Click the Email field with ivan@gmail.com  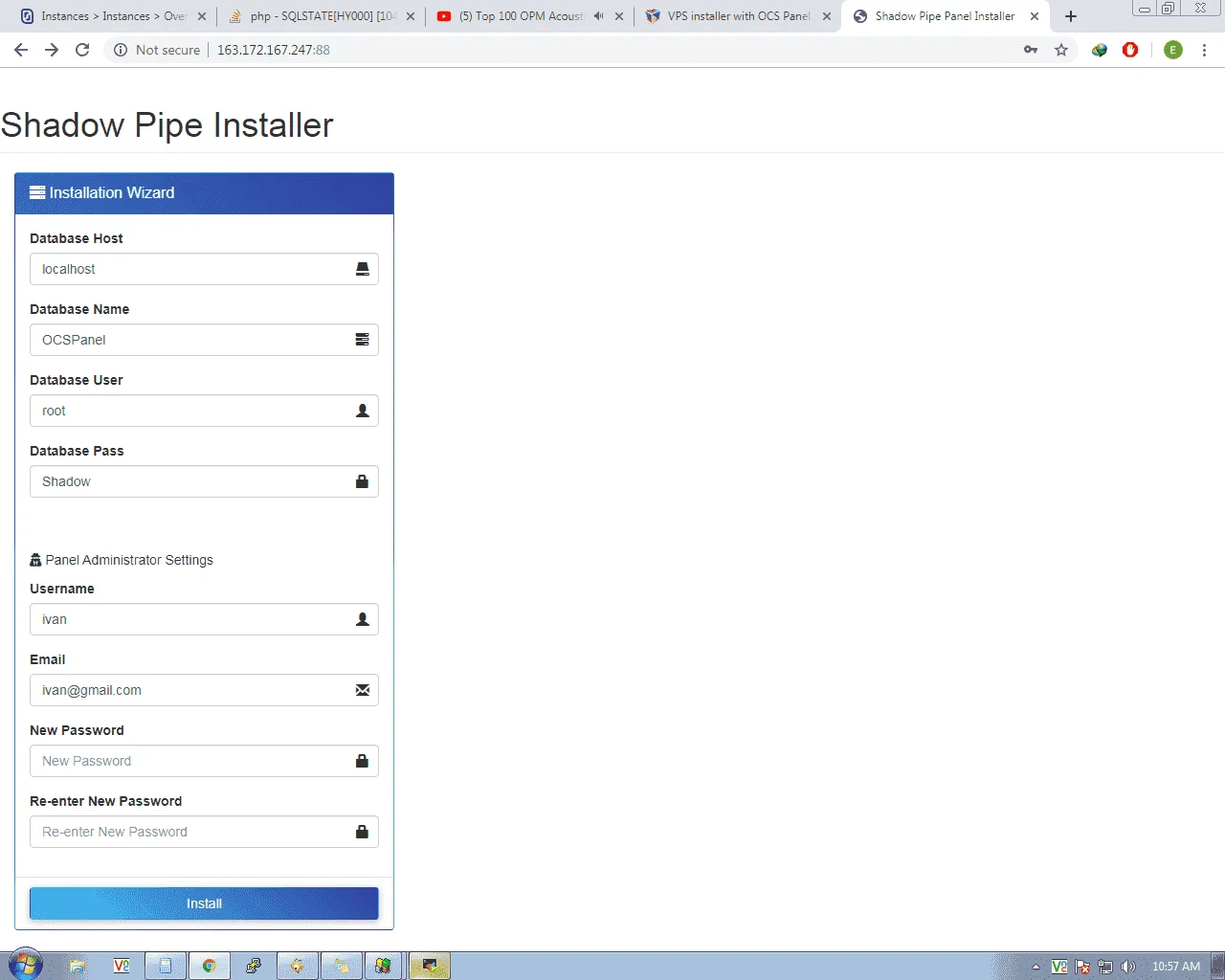click(x=204, y=690)
